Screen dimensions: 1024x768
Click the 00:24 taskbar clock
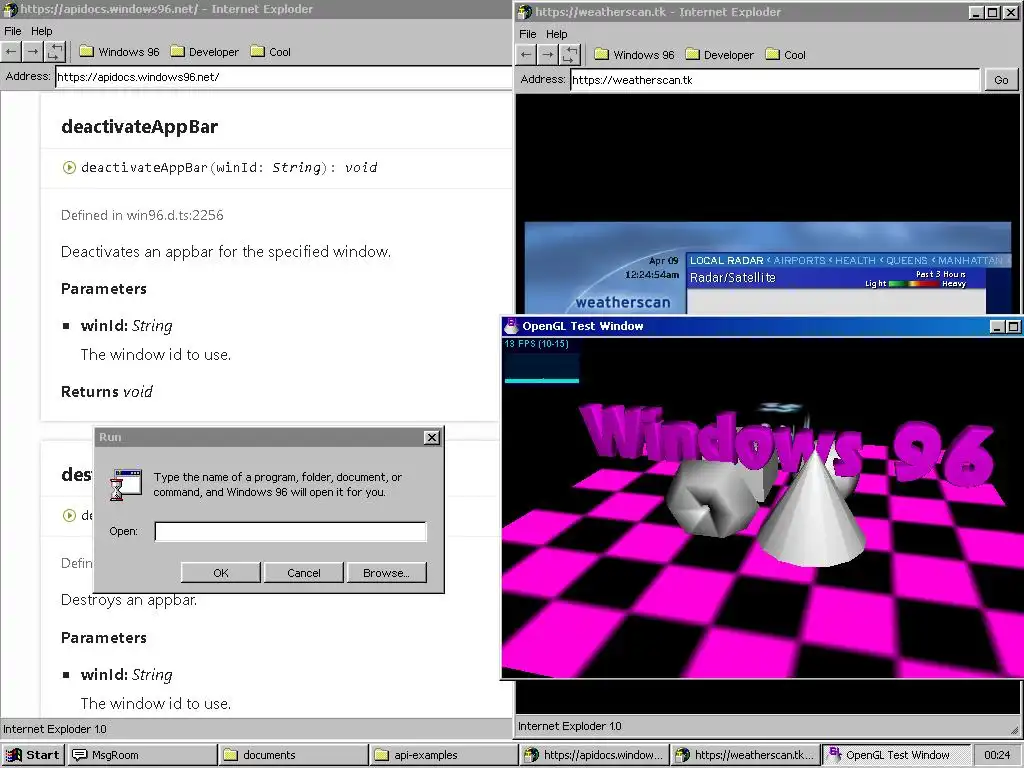point(997,755)
